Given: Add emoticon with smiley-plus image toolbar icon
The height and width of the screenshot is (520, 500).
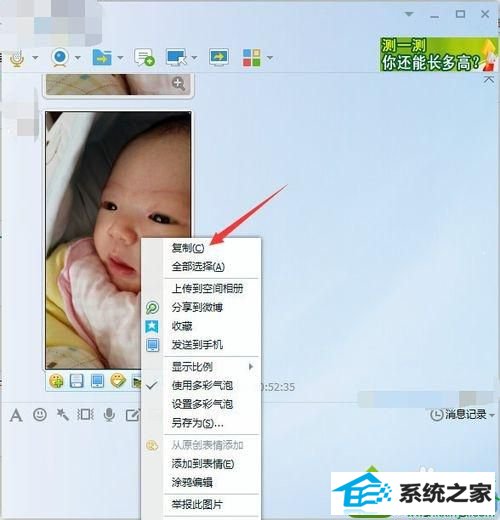Looking at the screenshot, I should pyautogui.click(x=56, y=381).
